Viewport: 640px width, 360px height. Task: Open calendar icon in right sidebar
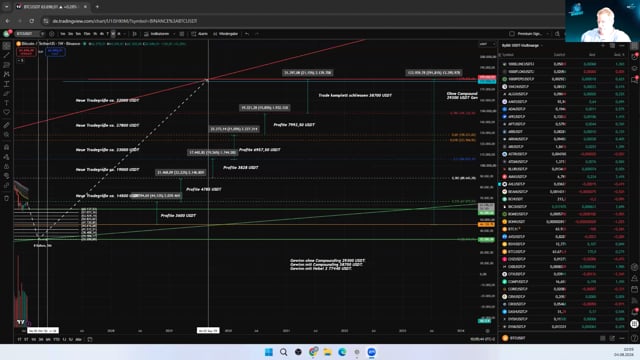coord(634,289)
